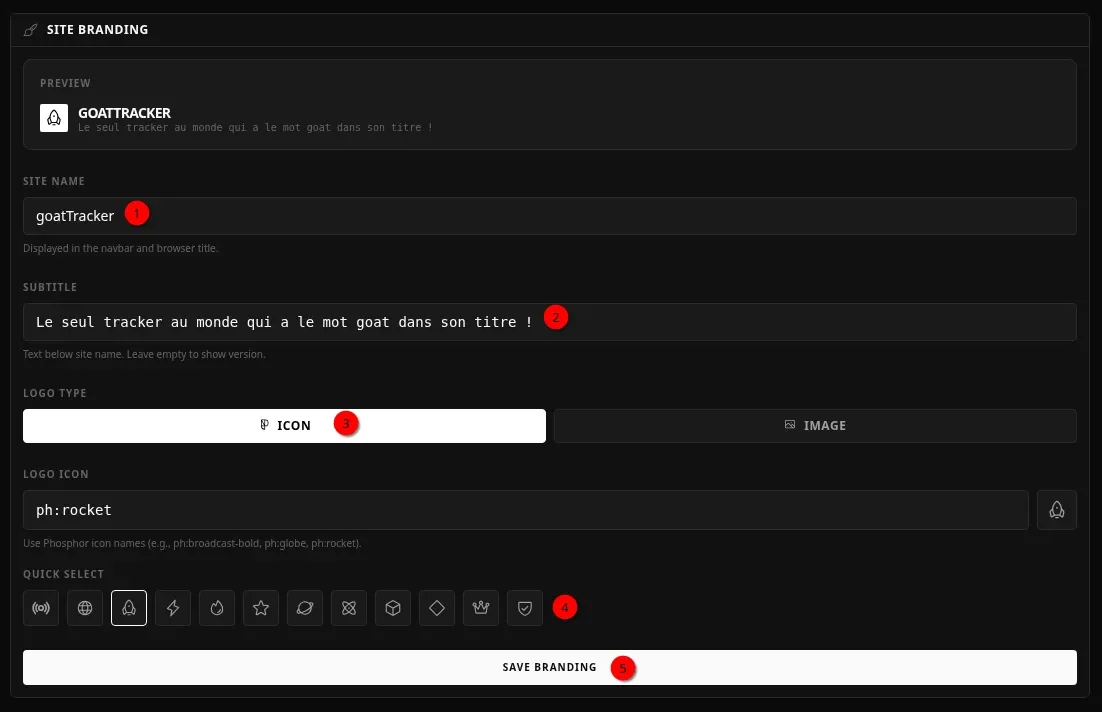The width and height of the screenshot is (1102, 712).
Task: Click the Save Branding button
Action: (x=549, y=667)
